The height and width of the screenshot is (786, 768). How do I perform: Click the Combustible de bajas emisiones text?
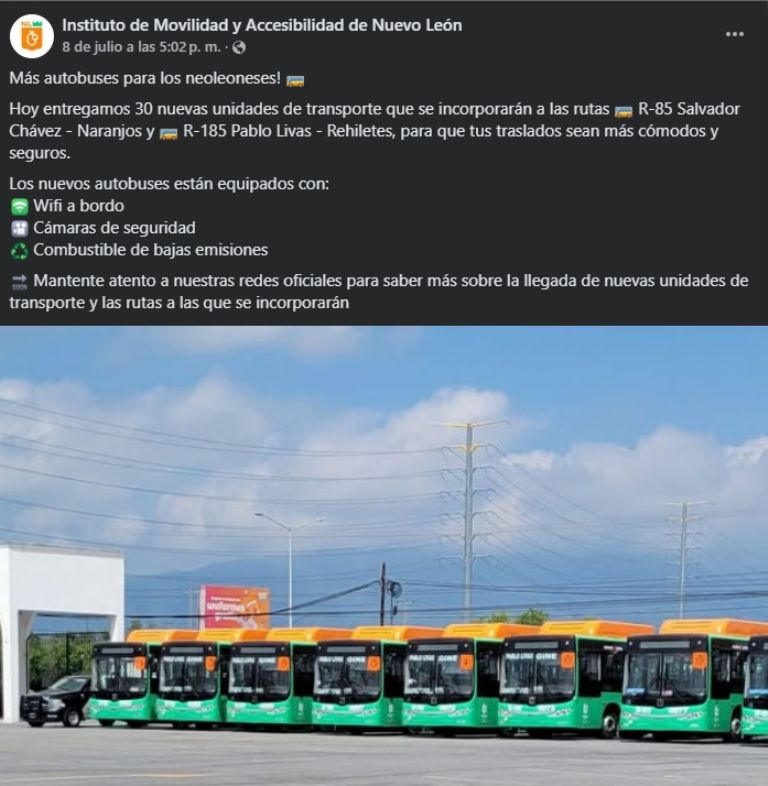(x=150, y=250)
